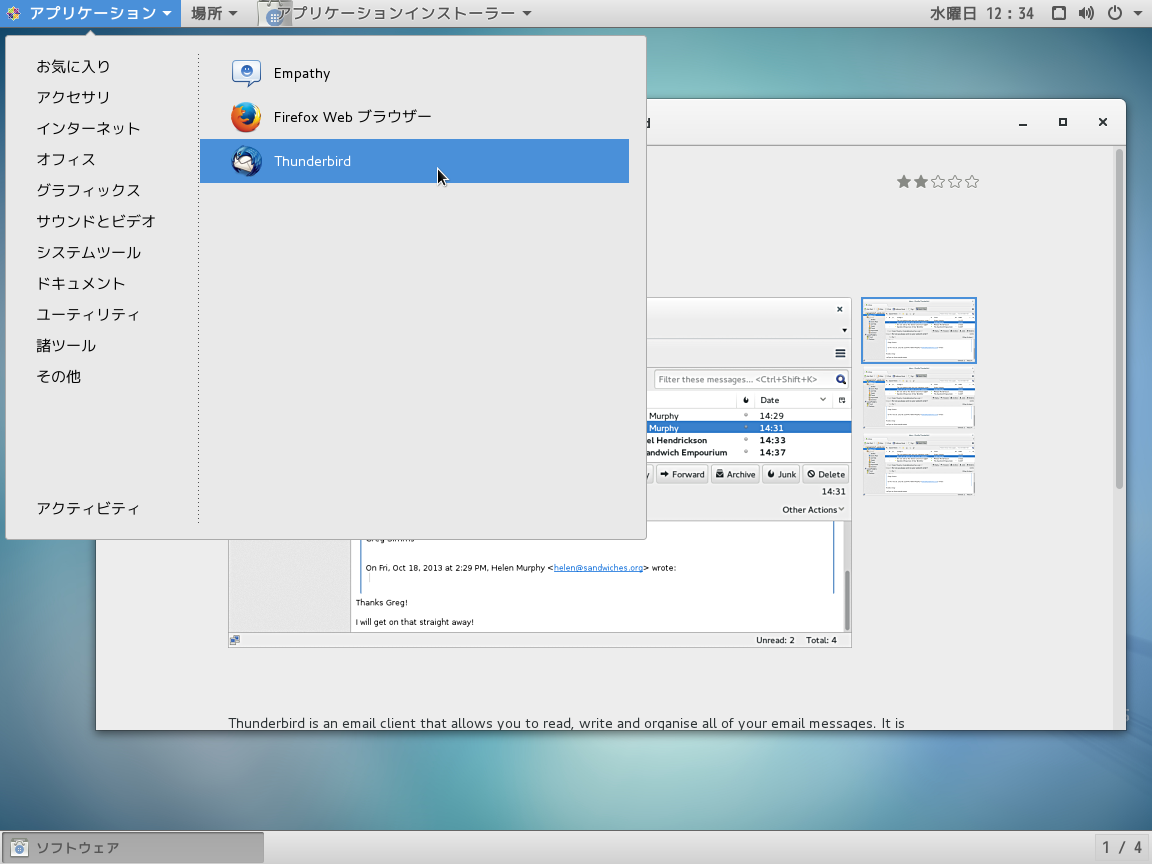This screenshot has width=1152, height=864.
Task: Select the 諸ツール category
Action: pos(66,345)
